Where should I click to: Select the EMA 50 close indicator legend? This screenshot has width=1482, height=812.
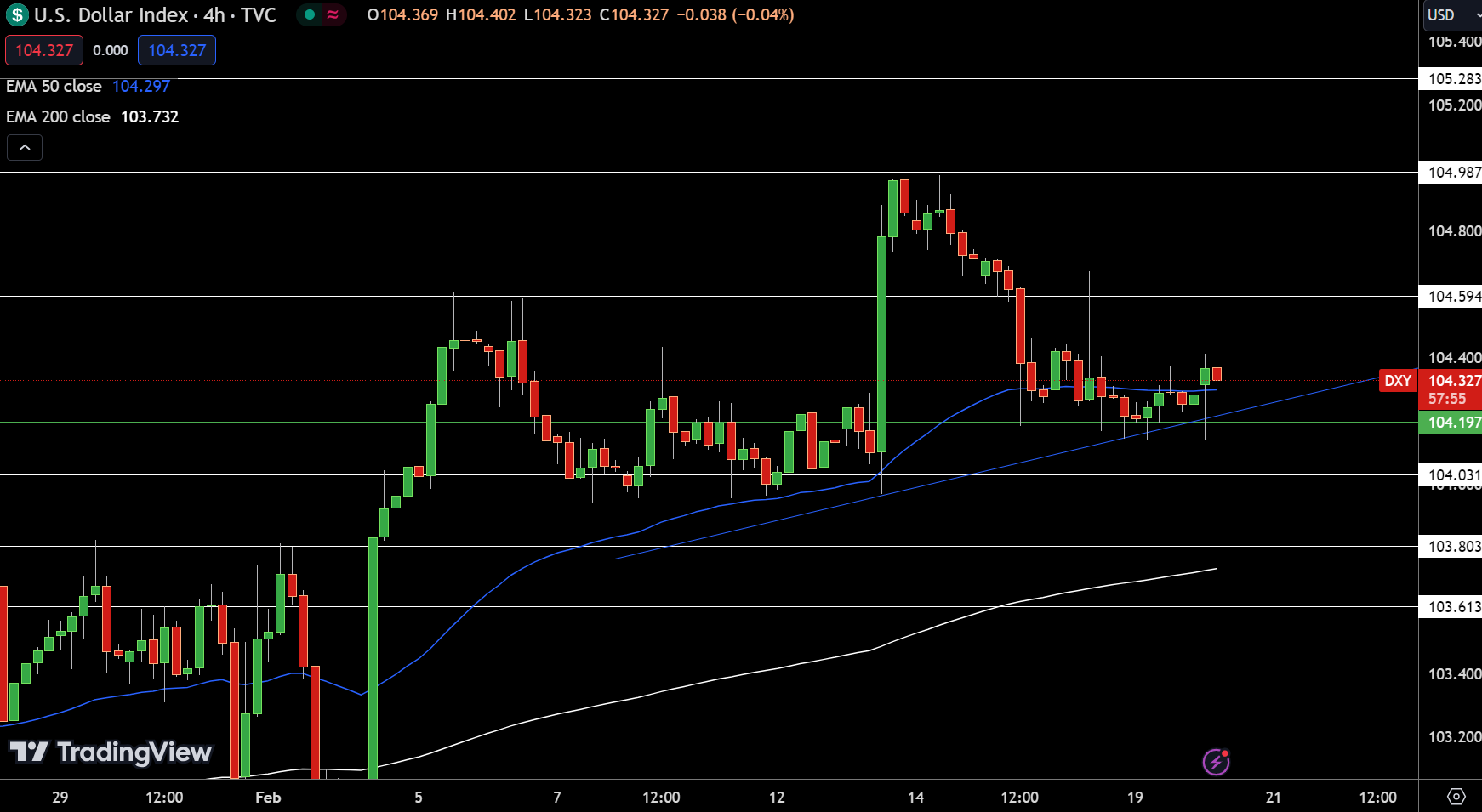54,86
